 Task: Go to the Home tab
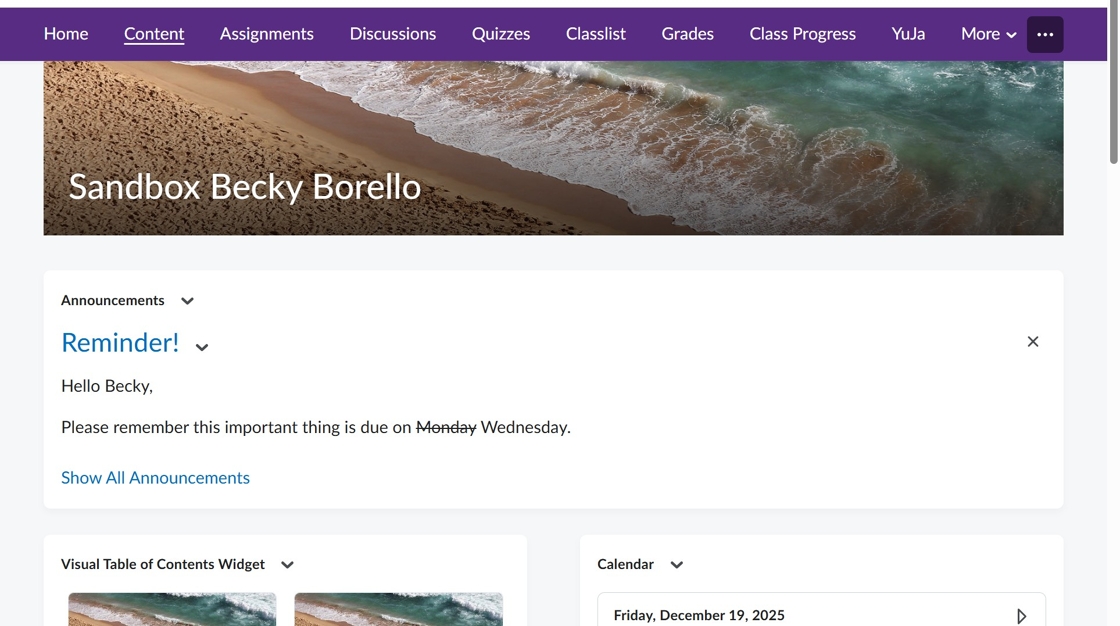click(x=66, y=34)
